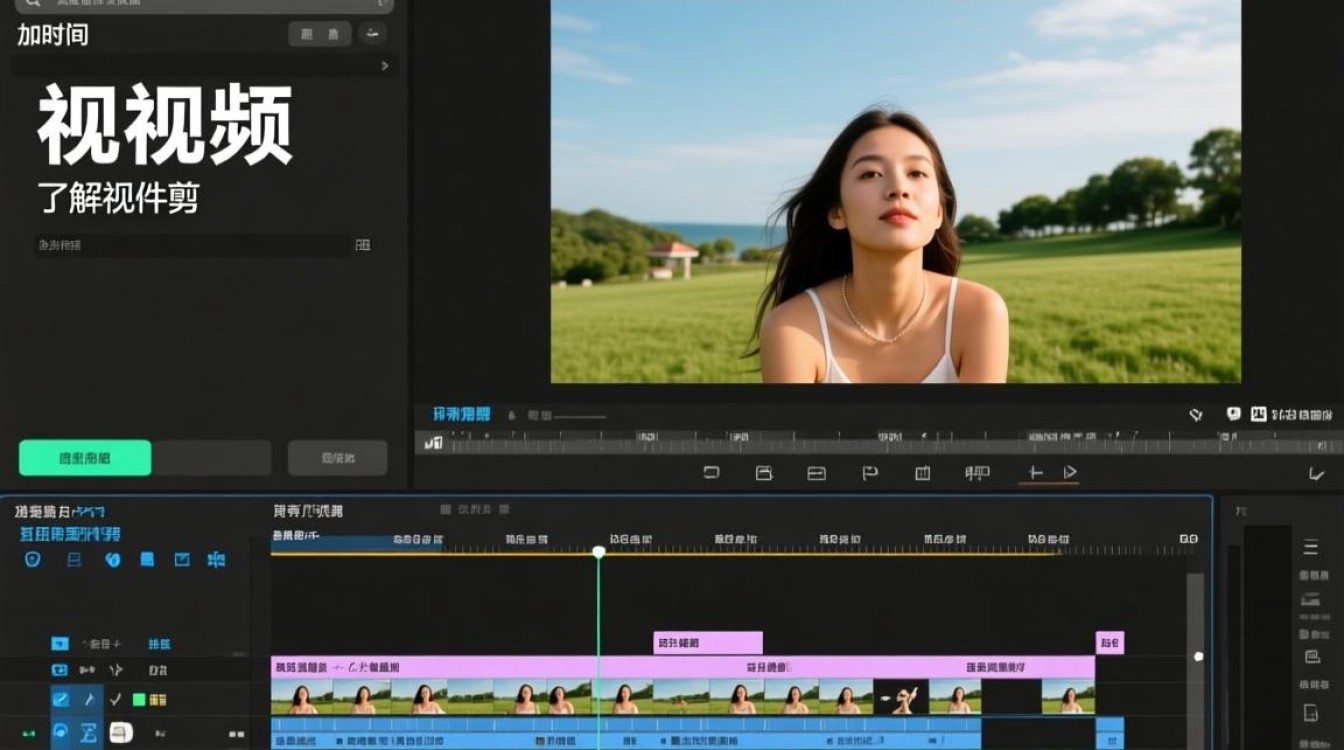1344x750 pixels.
Task: Click the white rounded icon in bottom track header
Action: click(x=121, y=732)
